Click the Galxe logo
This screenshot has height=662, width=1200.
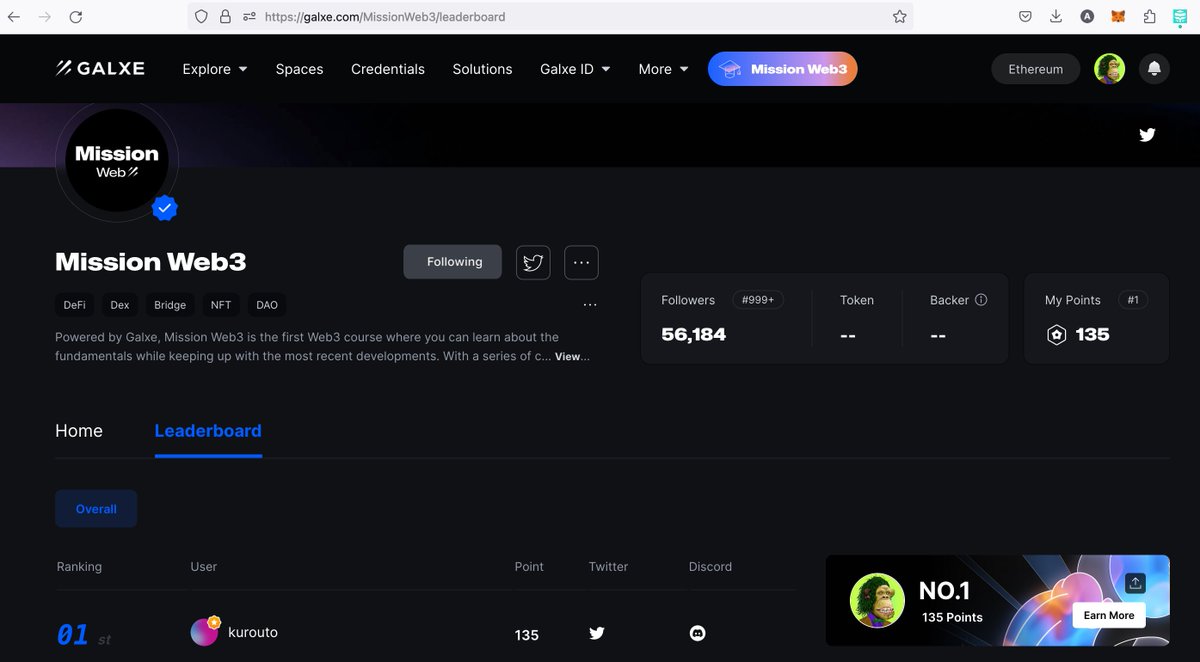[x=100, y=68]
